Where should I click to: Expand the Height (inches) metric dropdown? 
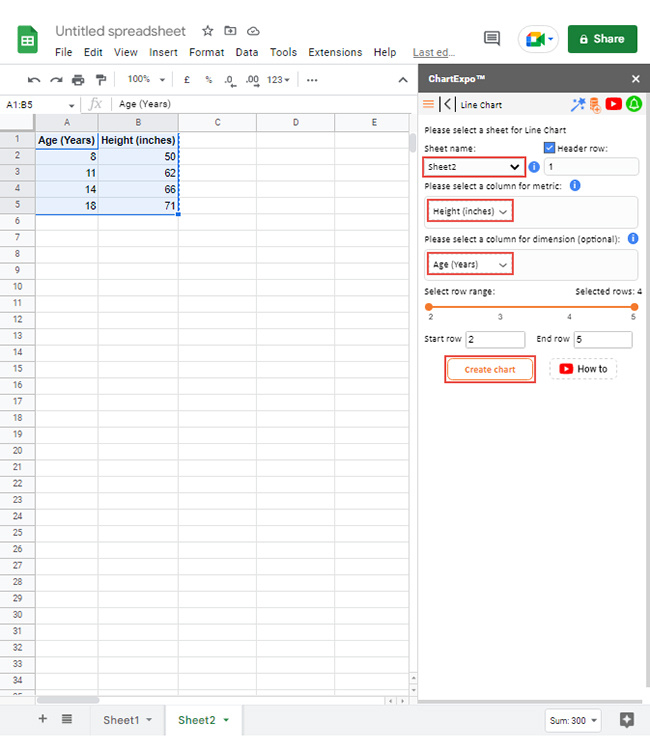(x=471, y=211)
